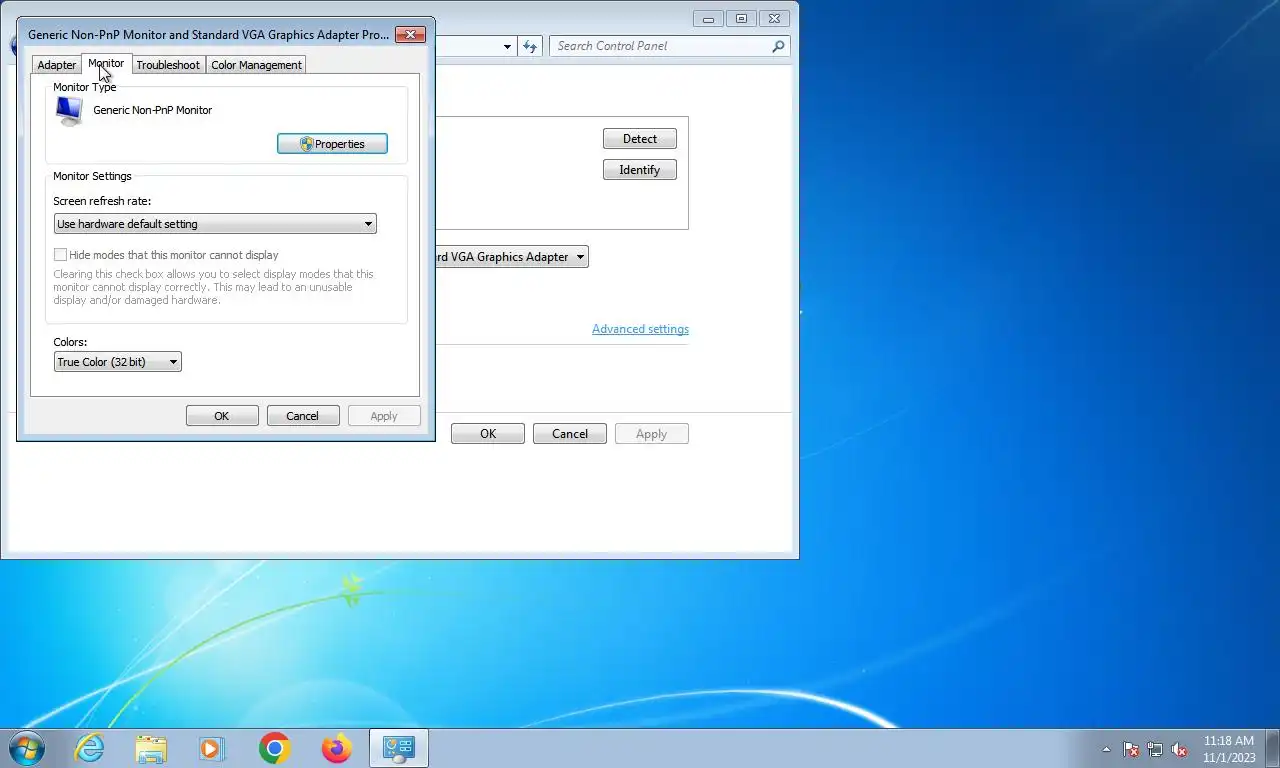The height and width of the screenshot is (768, 1280).
Task: Click Show desktop at the taskbar end
Action: coord(1272,748)
